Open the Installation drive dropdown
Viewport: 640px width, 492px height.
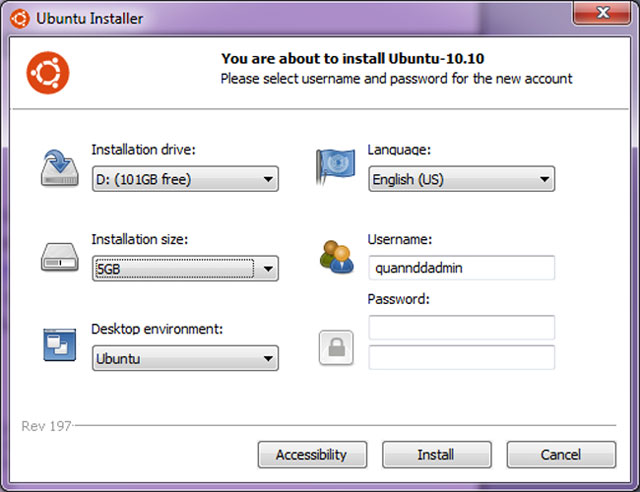click(x=185, y=180)
